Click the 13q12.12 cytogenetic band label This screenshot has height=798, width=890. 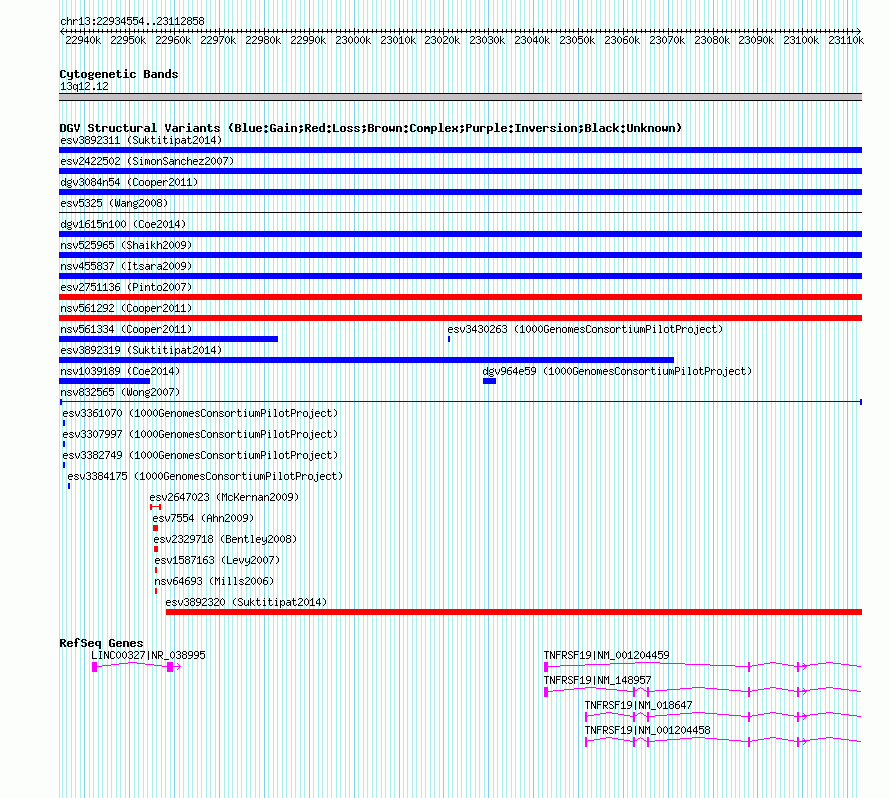click(x=84, y=86)
